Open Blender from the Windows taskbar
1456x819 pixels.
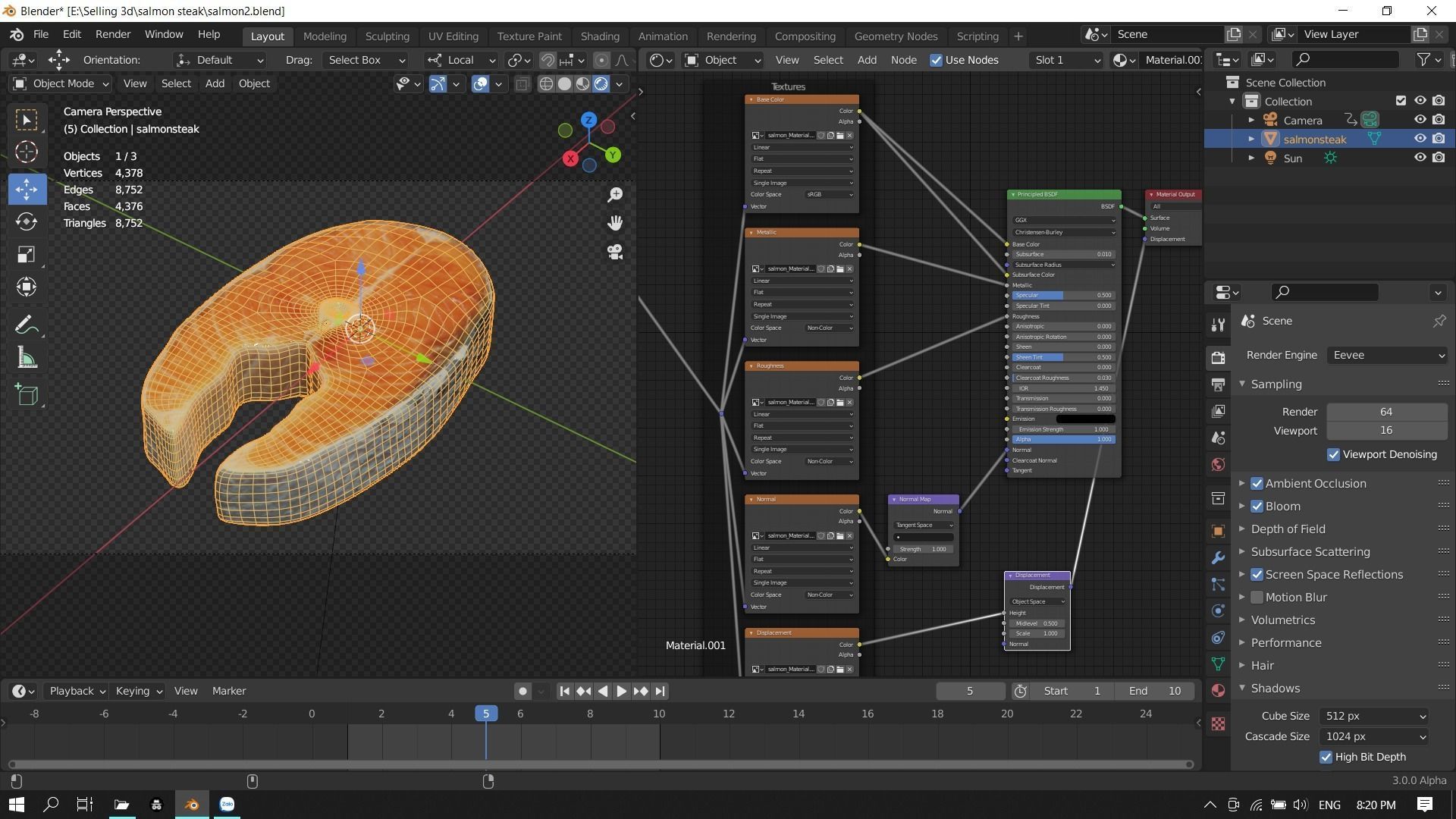pos(192,805)
